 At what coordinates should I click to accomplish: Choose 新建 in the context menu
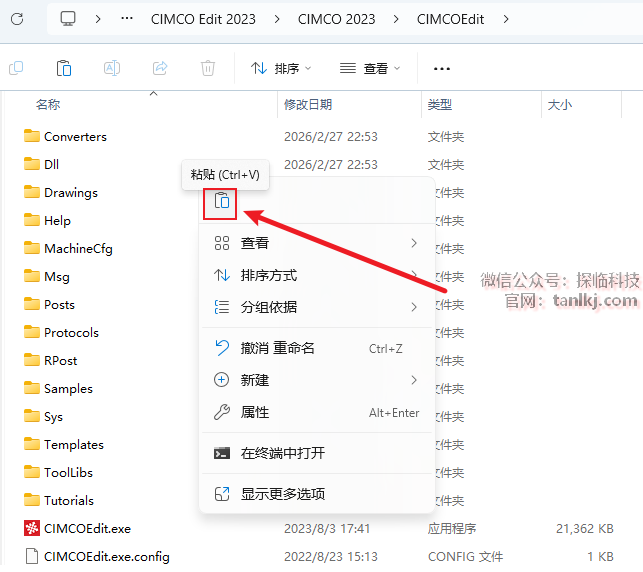(317, 380)
